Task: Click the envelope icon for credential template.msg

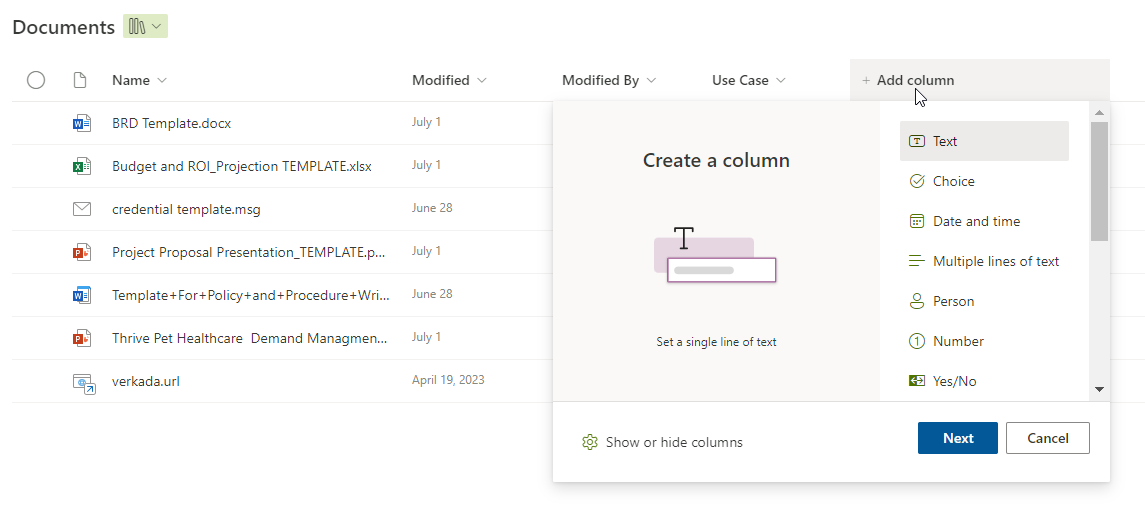Action: pos(82,209)
